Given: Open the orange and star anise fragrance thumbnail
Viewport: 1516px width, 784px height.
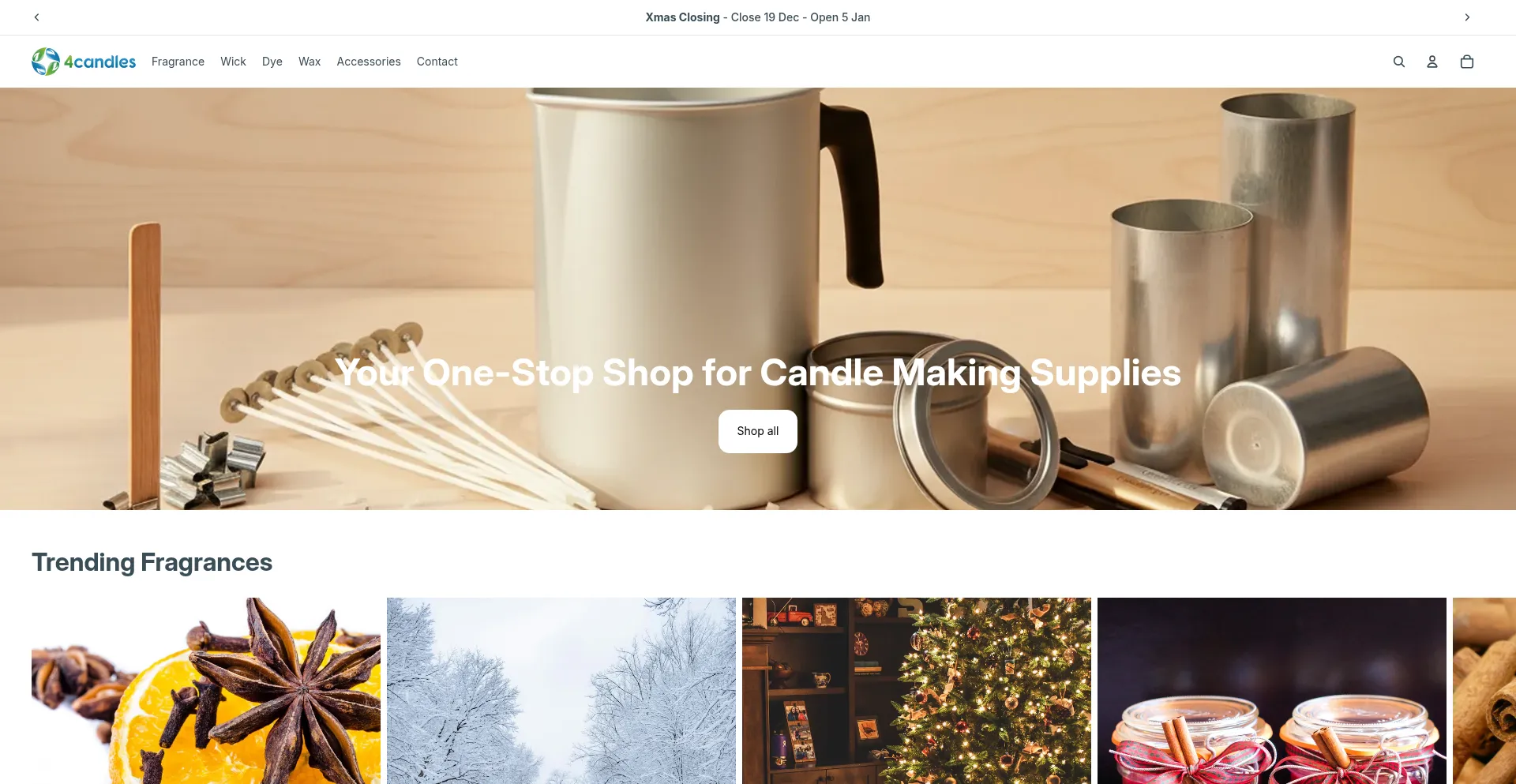Looking at the screenshot, I should (x=206, y=691).
